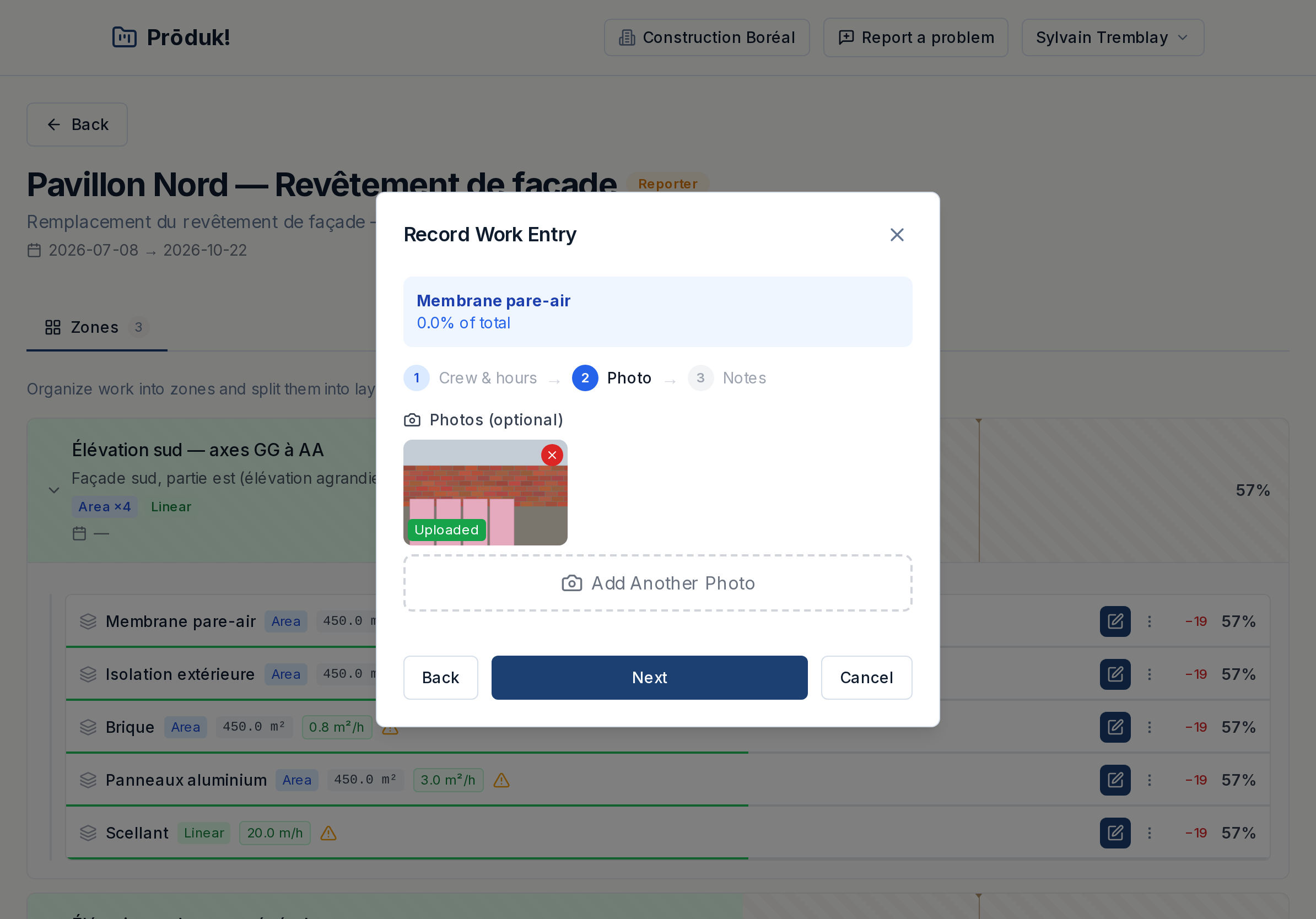Screen dimensions: 1316x919
Task: Cancel the work entry
Action: point(866,677)
